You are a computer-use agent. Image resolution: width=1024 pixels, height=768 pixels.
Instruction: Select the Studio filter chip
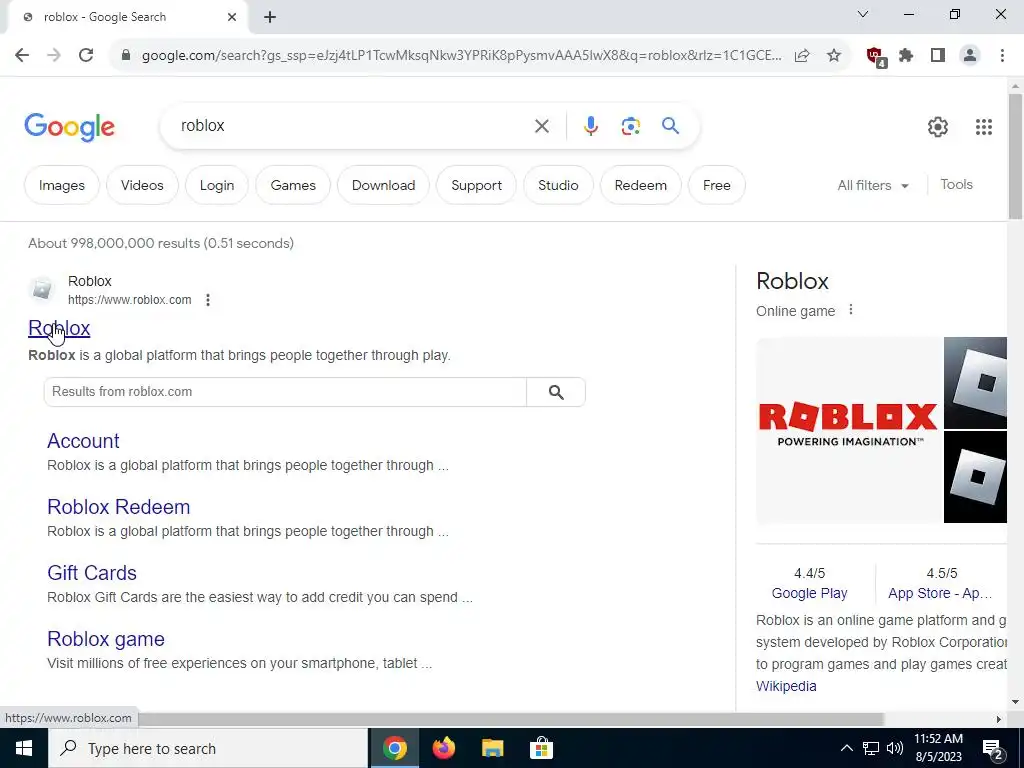[558, 185]
